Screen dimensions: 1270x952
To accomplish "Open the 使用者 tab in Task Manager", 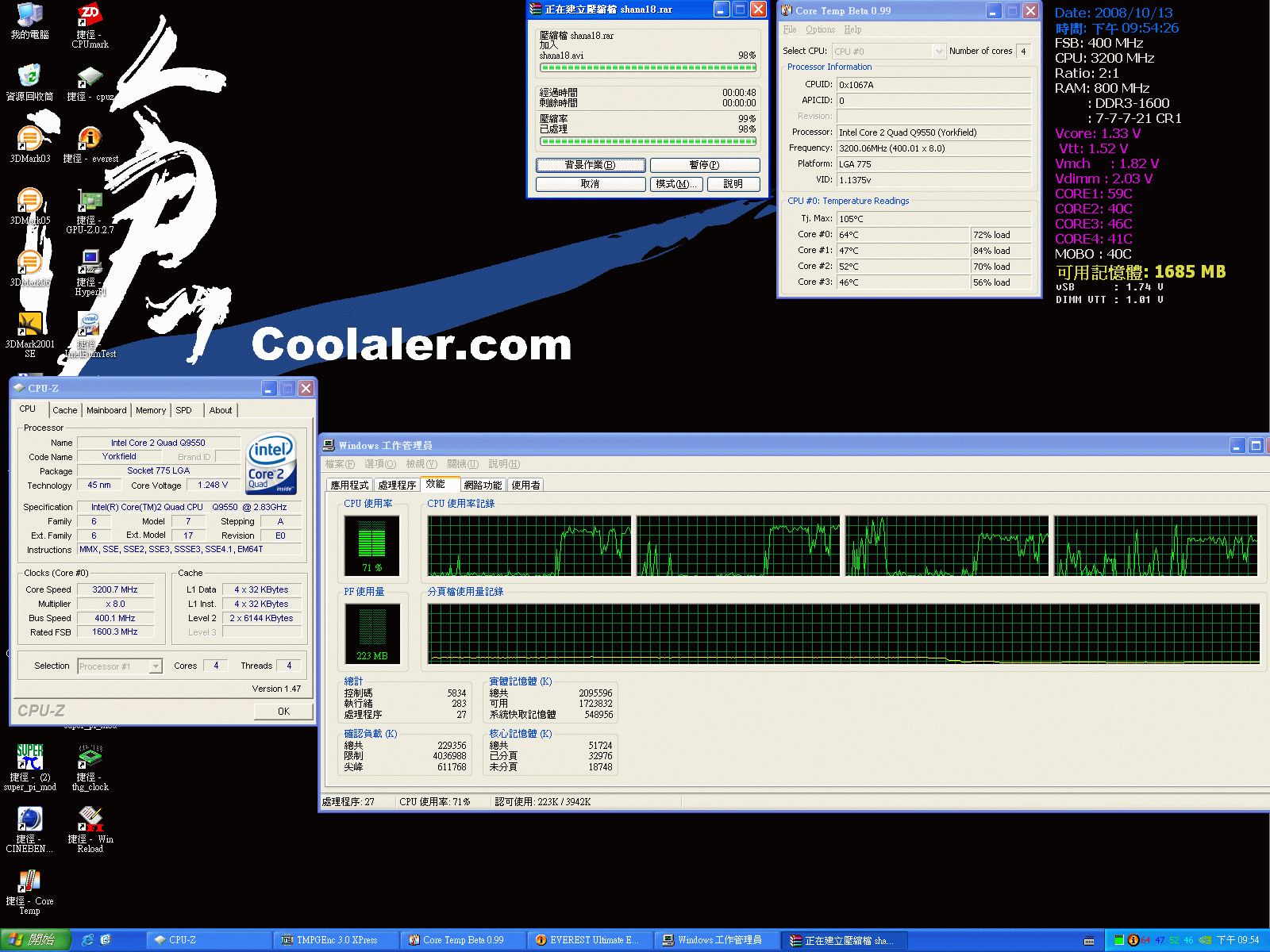I will [x=525, y=485].
